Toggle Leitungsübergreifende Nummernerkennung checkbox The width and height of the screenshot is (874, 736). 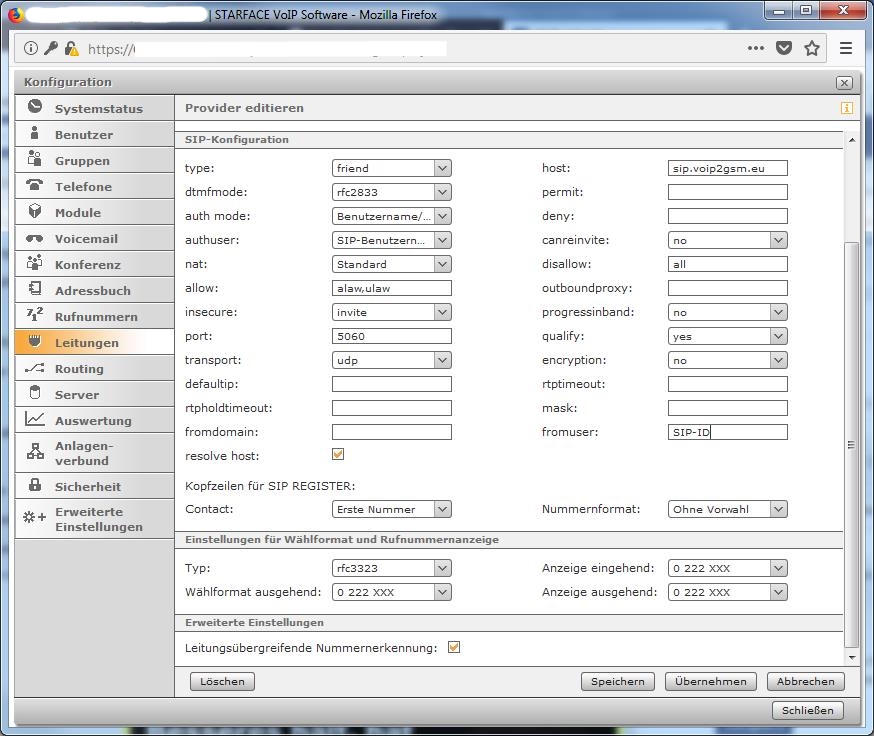click(x=454, y=647)
